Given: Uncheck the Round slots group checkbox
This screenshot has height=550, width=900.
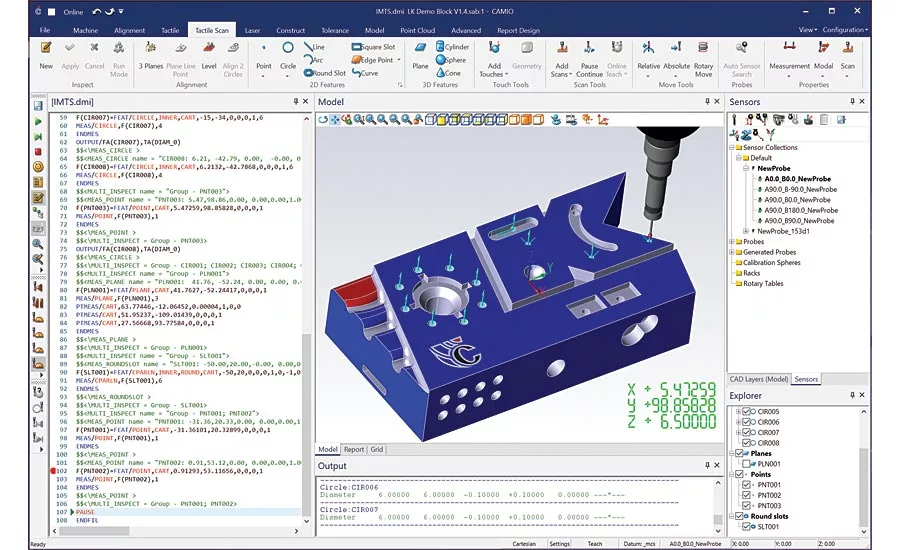Looking at the screenshot, I should coord(739,516).
